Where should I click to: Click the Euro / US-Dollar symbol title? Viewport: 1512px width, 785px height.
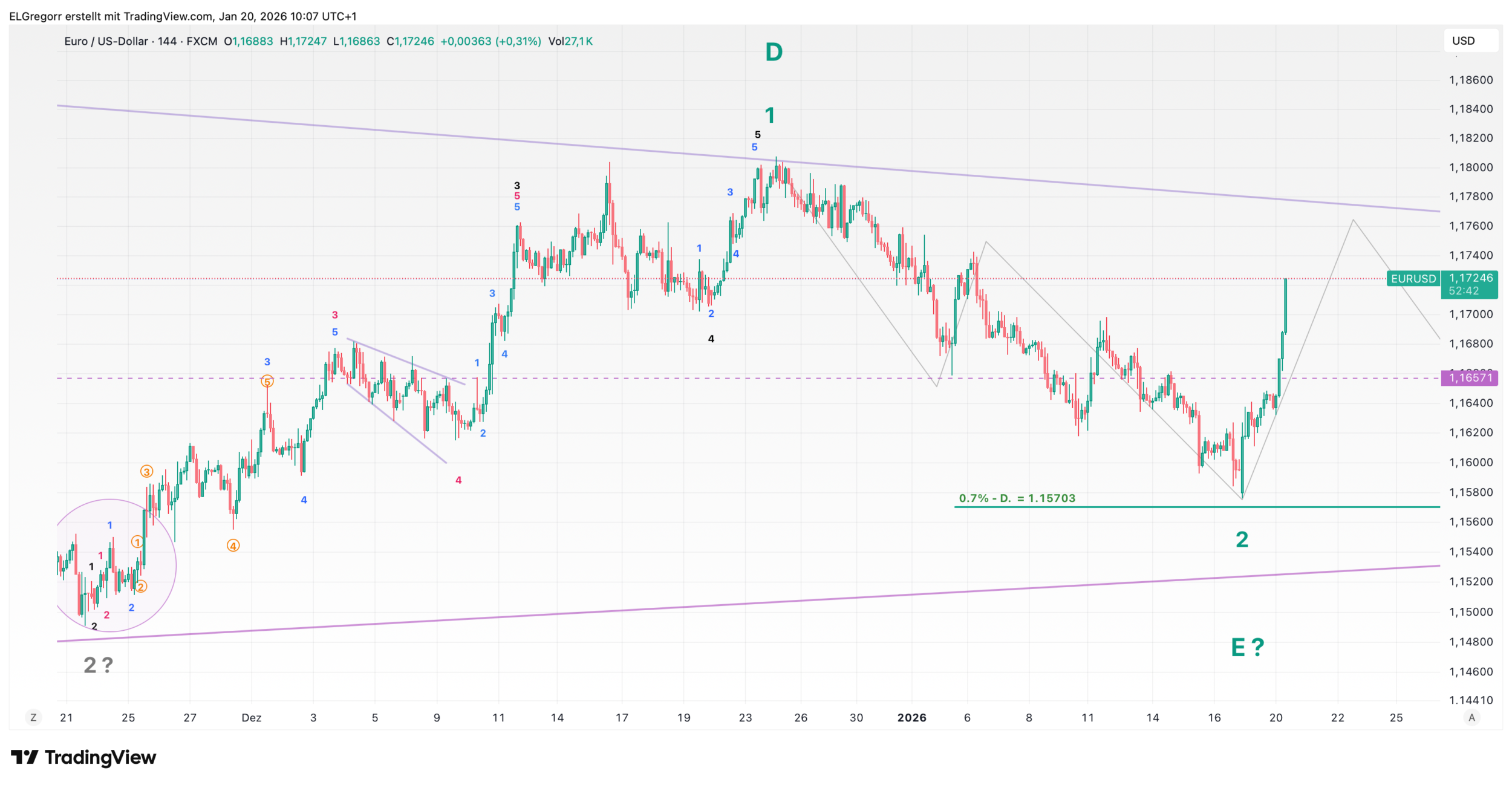pos(106,41)
